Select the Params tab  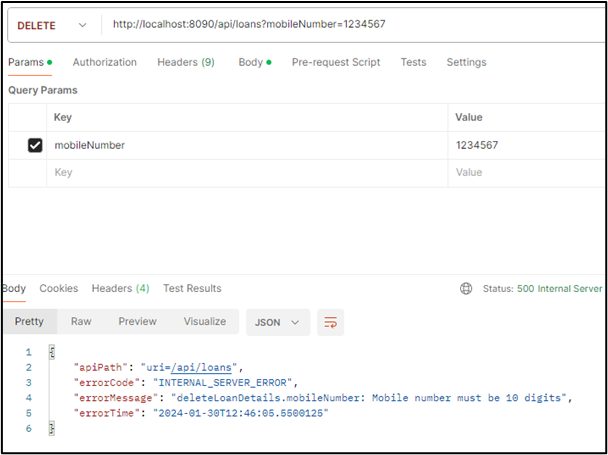pos(24,62)
